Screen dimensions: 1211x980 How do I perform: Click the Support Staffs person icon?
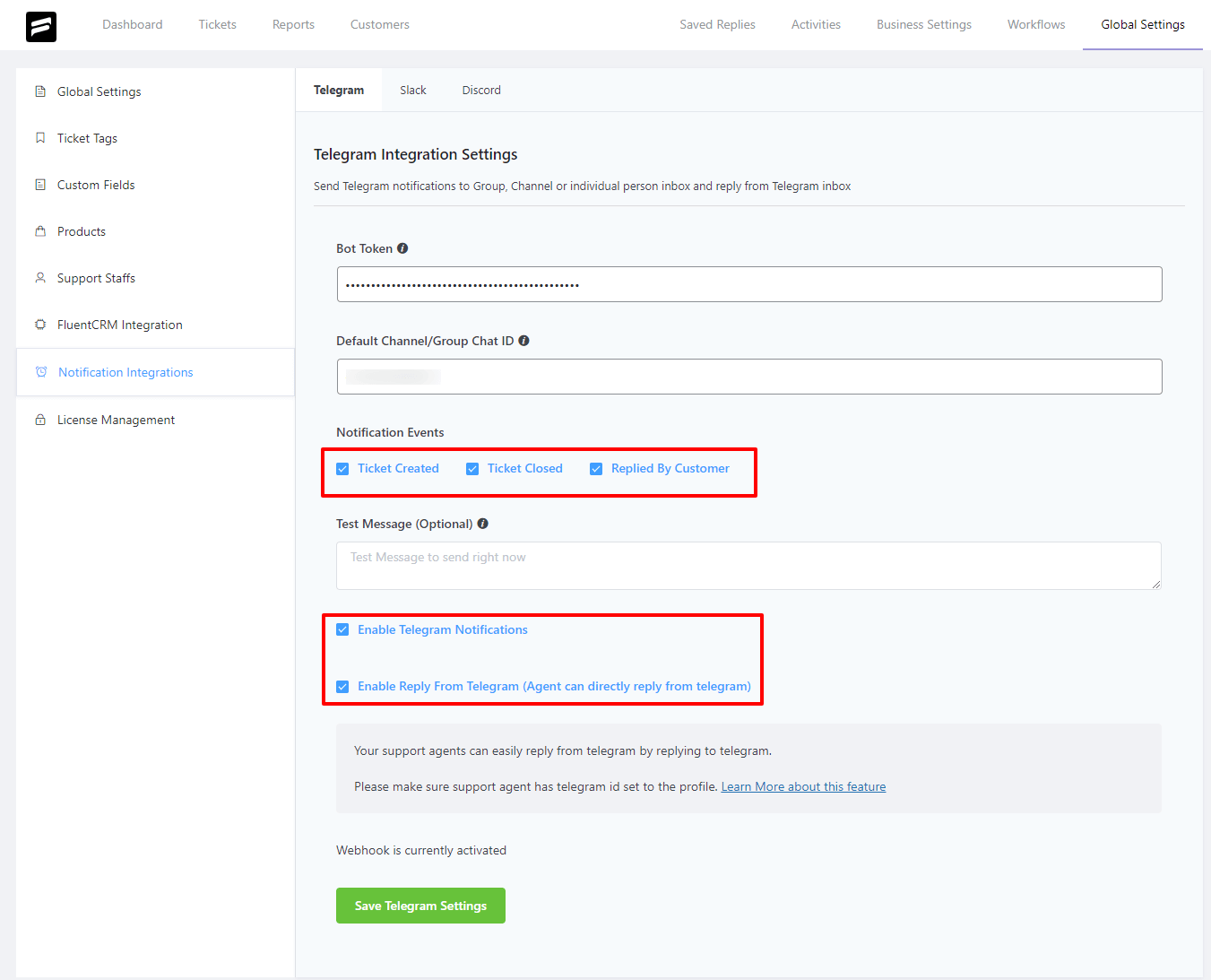tap(40, 278)
